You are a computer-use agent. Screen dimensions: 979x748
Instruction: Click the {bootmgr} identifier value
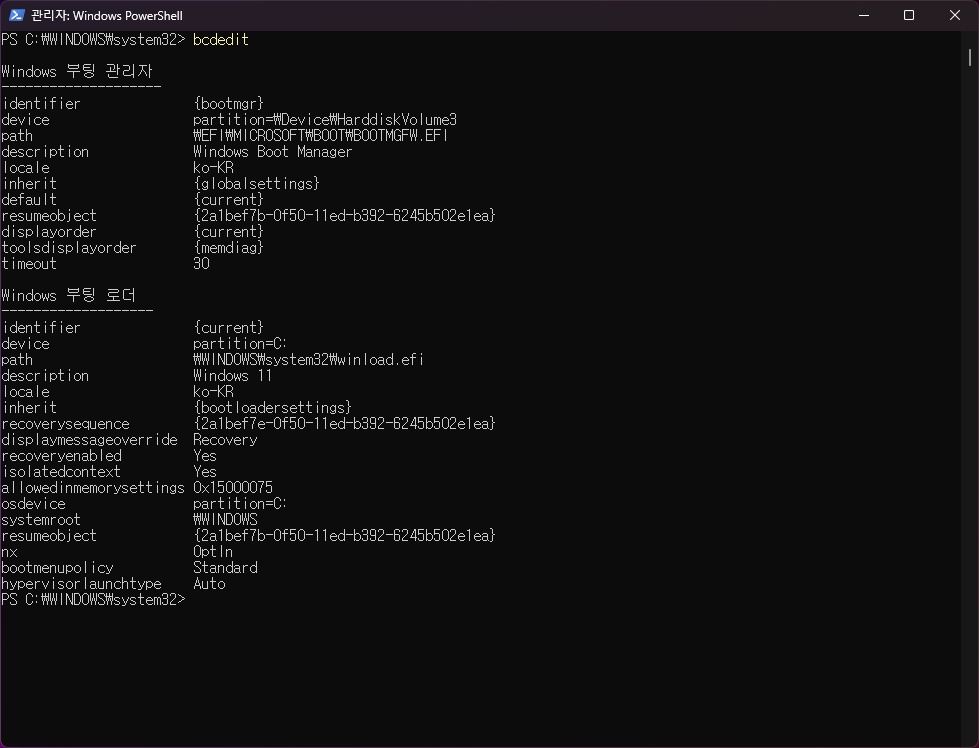coord(229,104)
